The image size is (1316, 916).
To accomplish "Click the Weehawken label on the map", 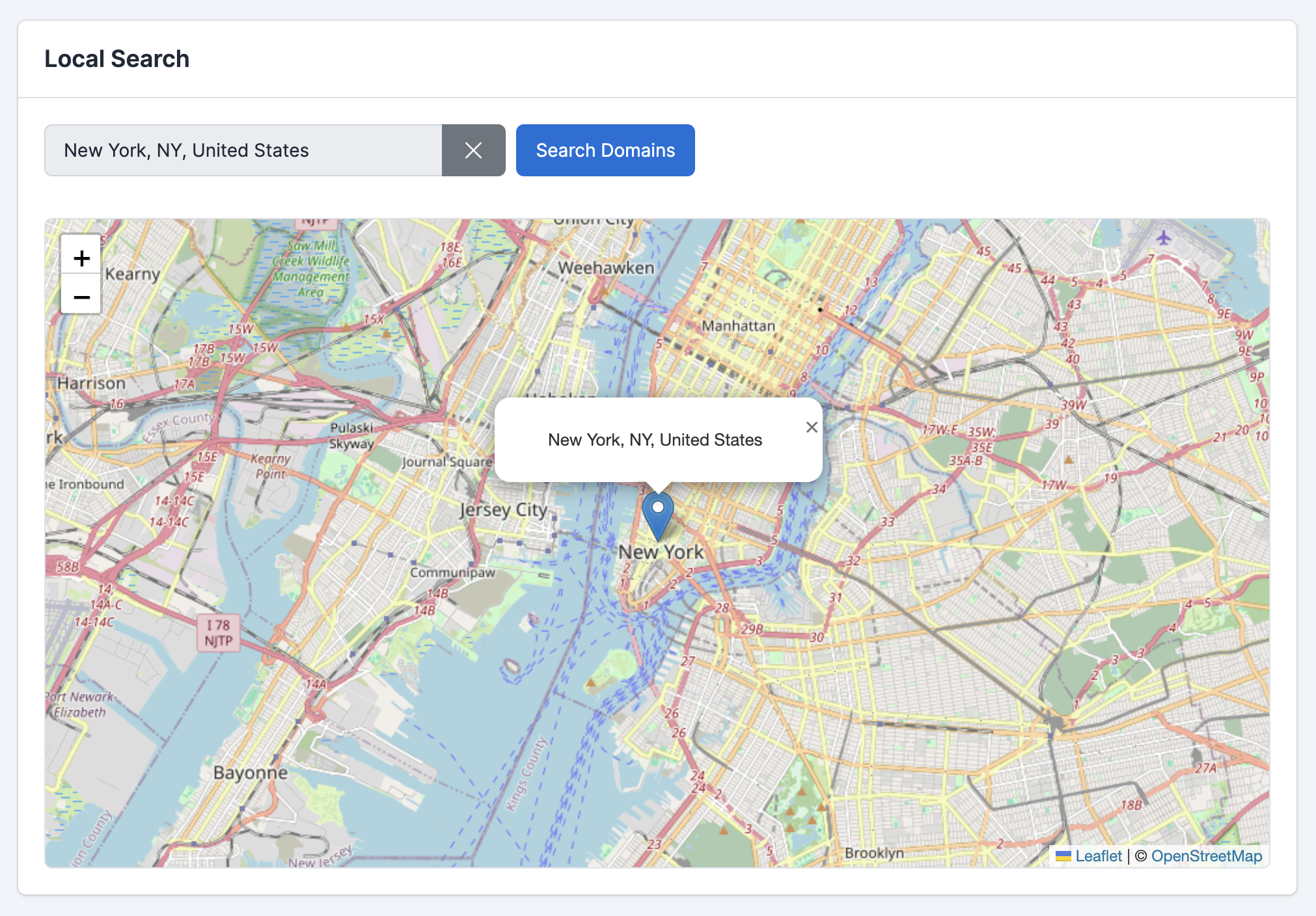I will (x=607, y=267).
